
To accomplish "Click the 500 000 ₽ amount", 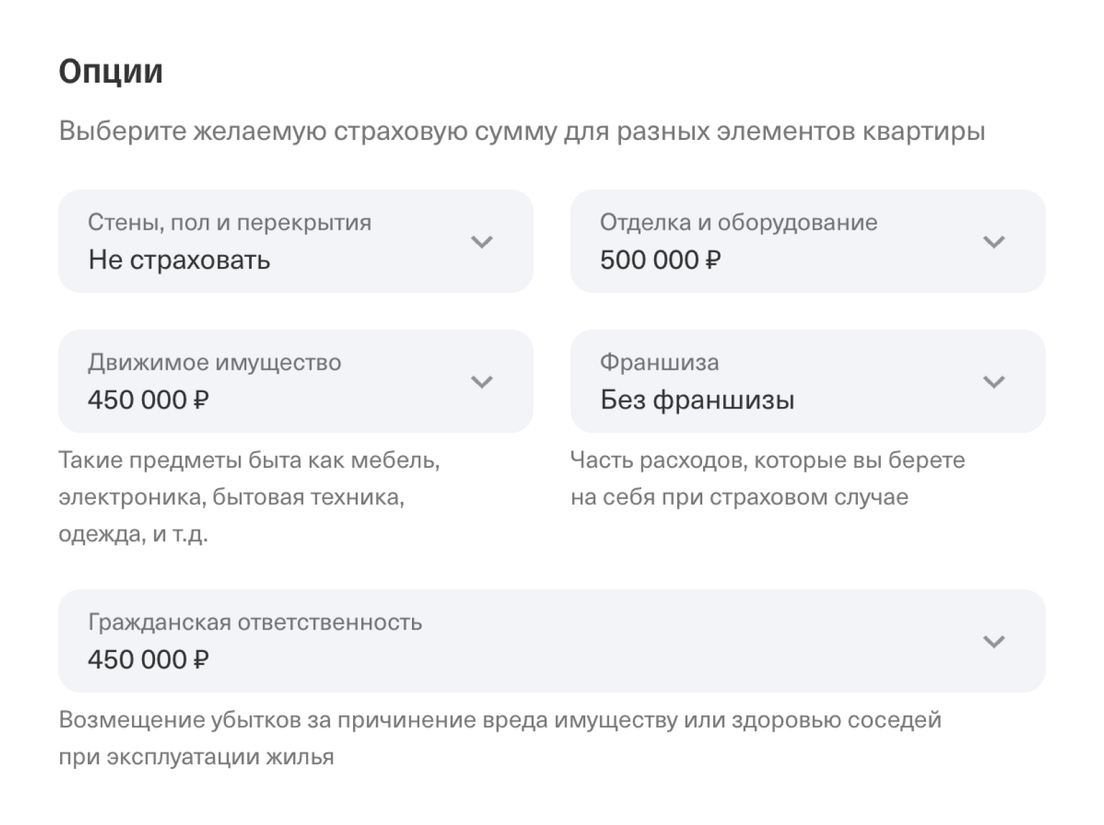I will 661,261.
